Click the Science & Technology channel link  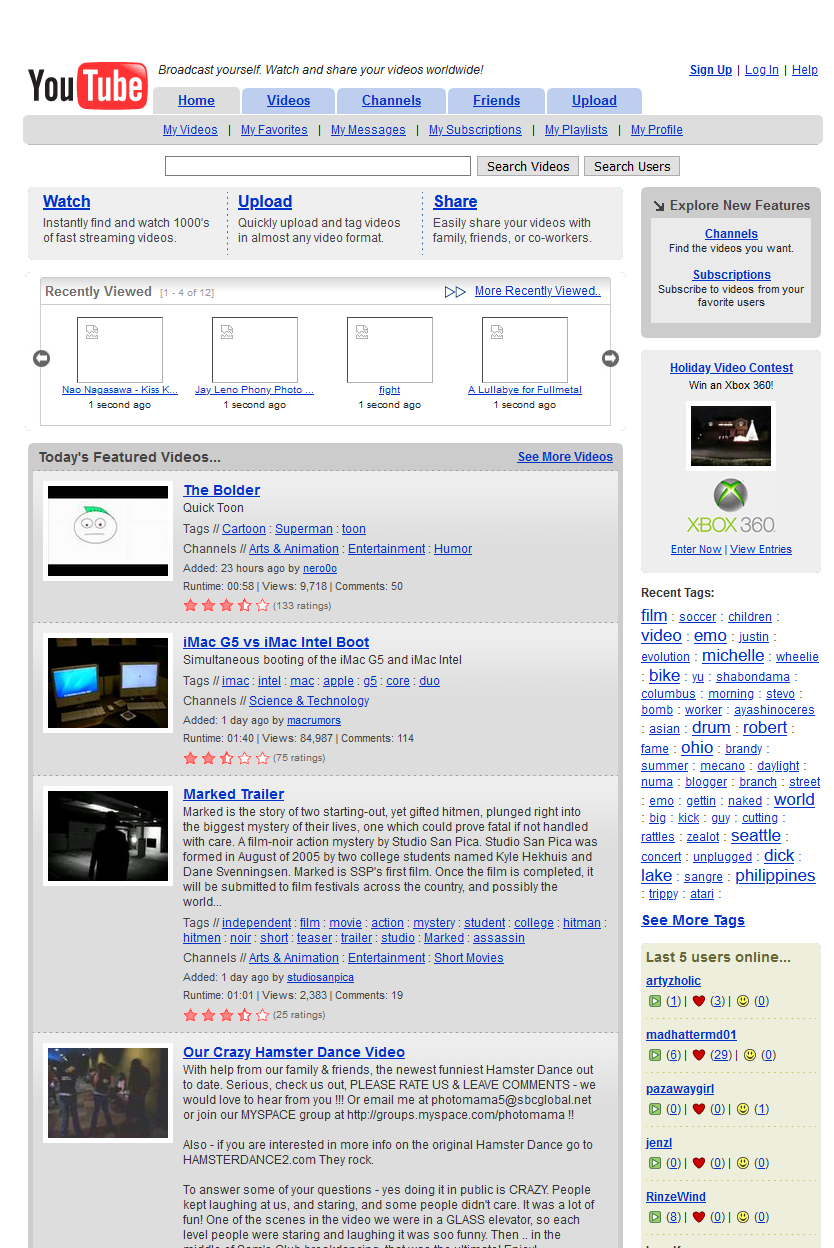pos(309,701)
